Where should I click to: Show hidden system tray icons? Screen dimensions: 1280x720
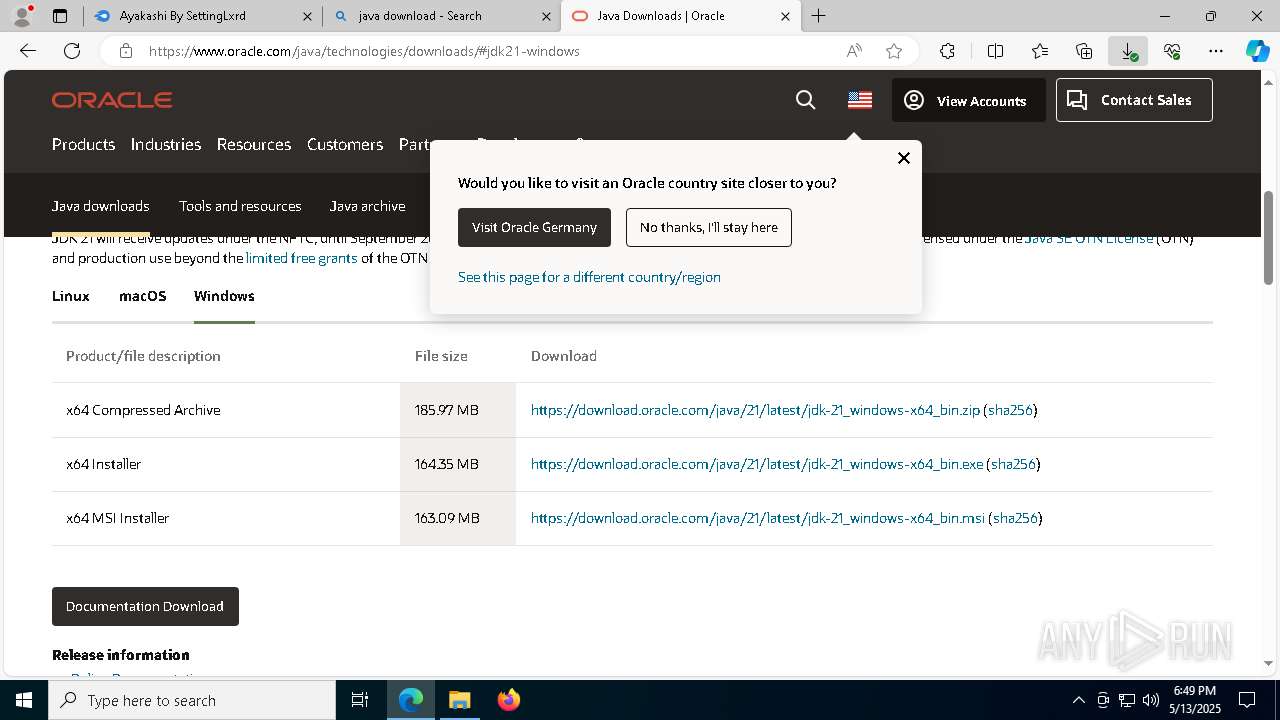[x=1078, y=700]
